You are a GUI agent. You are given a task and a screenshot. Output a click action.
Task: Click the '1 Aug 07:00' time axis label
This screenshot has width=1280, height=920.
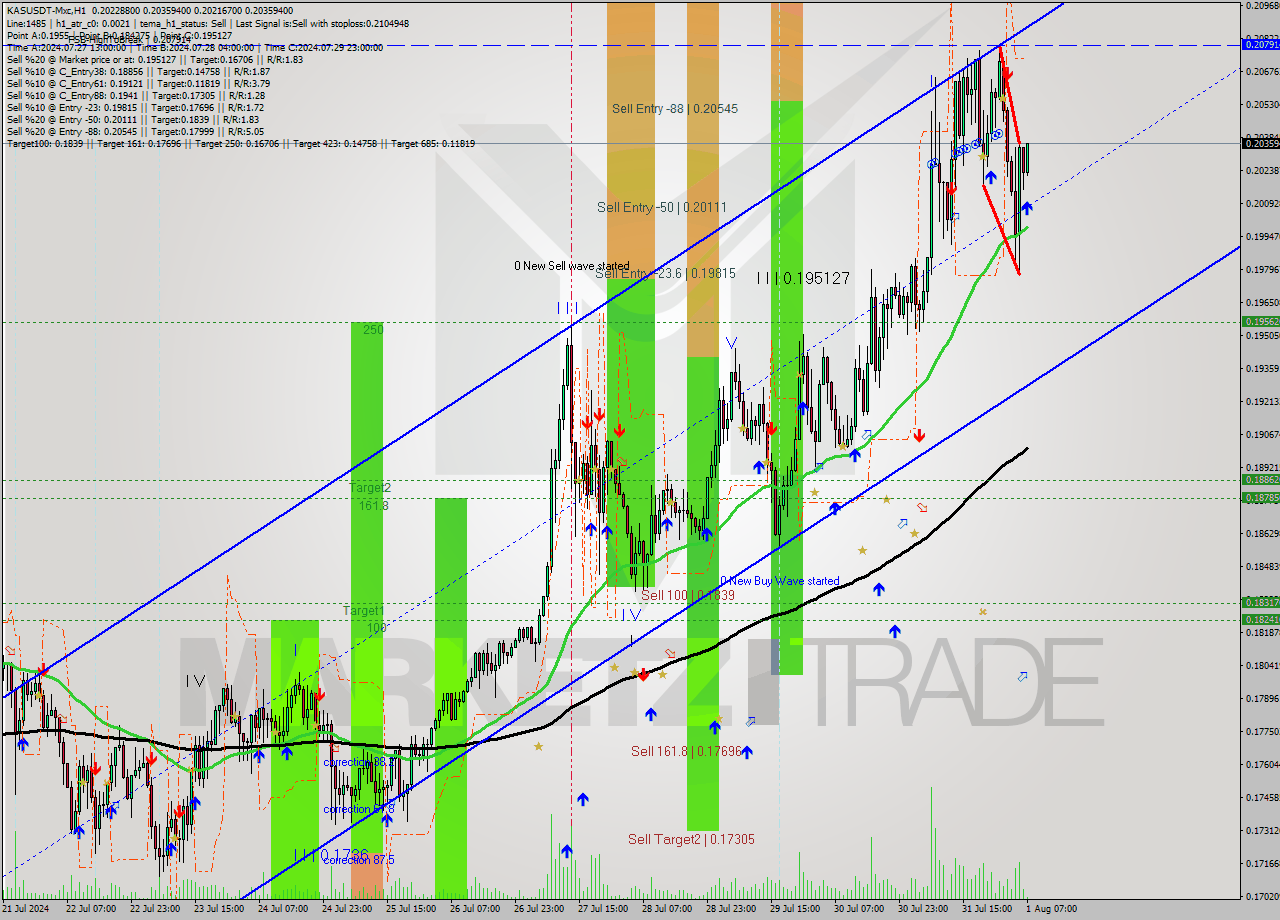1051,909
